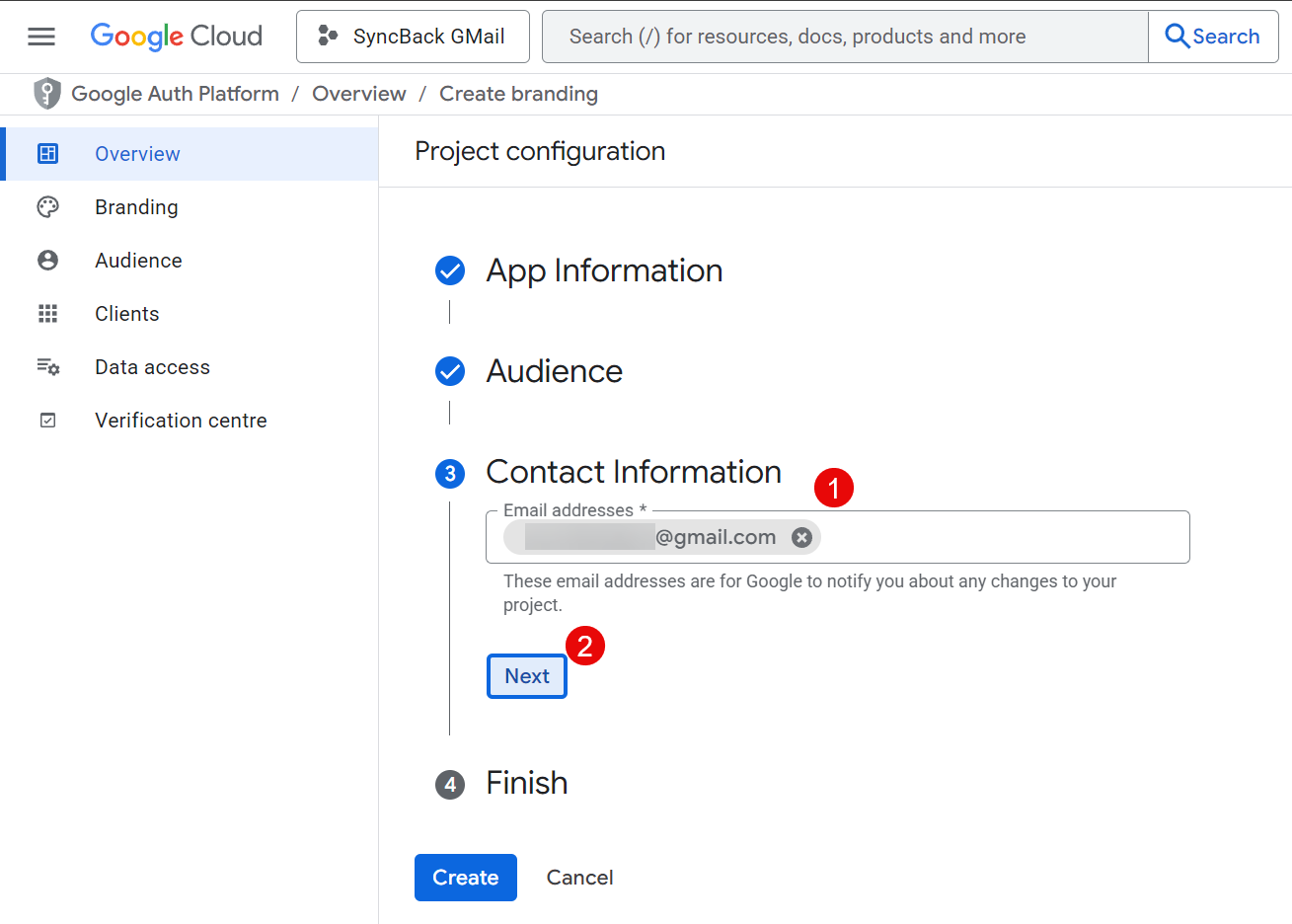Click the Overview dashboard icon in sidebar
The width and height of the screenshot is (1292, 924).
(47, 154)
